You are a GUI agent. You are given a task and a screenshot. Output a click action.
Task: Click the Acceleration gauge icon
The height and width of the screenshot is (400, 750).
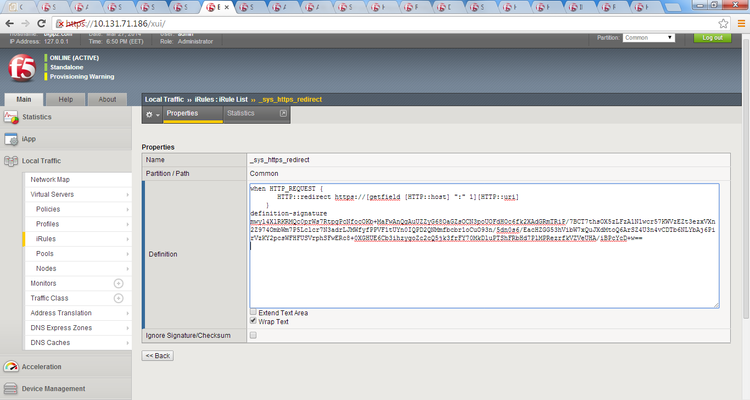pyautogui.click(x=12, y=366)
